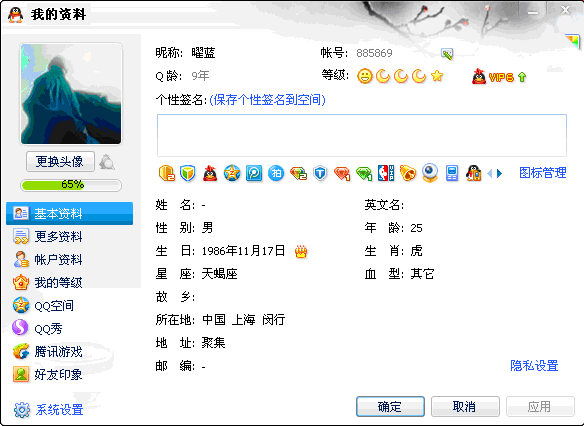Screen dimensions: 584x426
Task: Show previous badges with left arrow
Action: point(490,173)
